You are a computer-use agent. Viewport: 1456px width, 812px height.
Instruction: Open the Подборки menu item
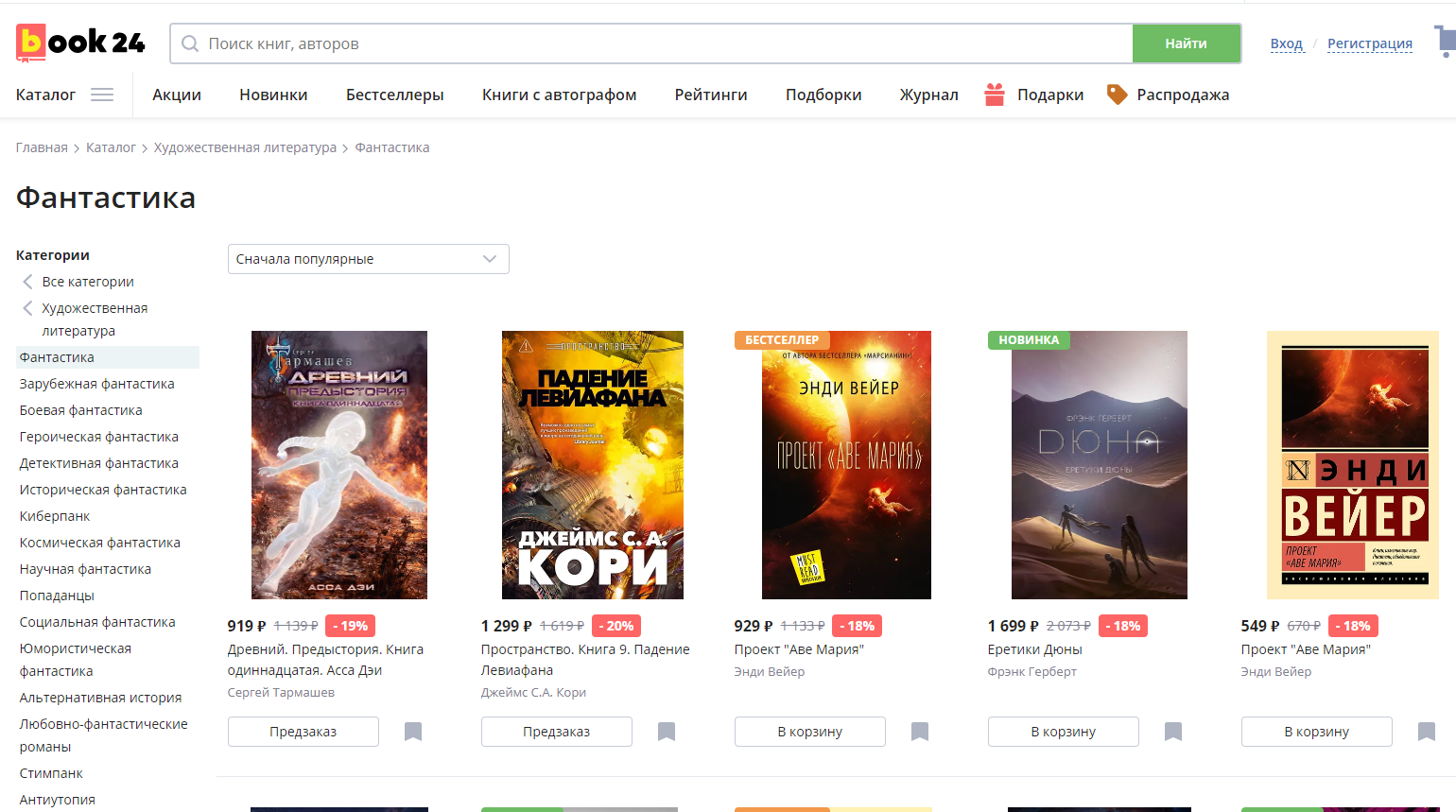click(x=823, y=95)
